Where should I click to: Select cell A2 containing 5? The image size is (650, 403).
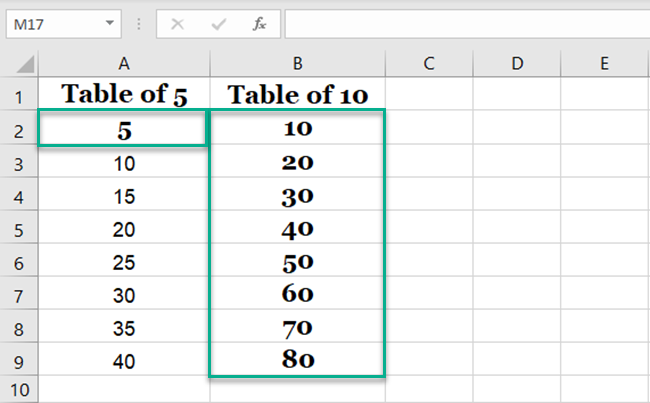[123, 129]
